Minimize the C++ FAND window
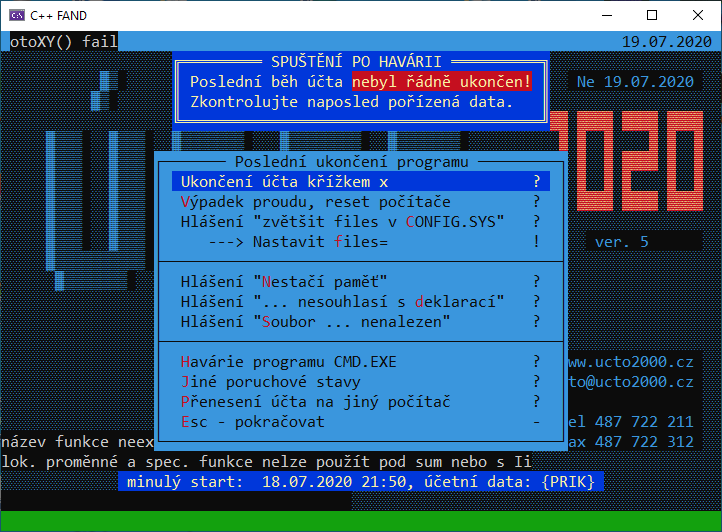Image resolution: width=722 pixels, height=532 pixels. (605, 15)
